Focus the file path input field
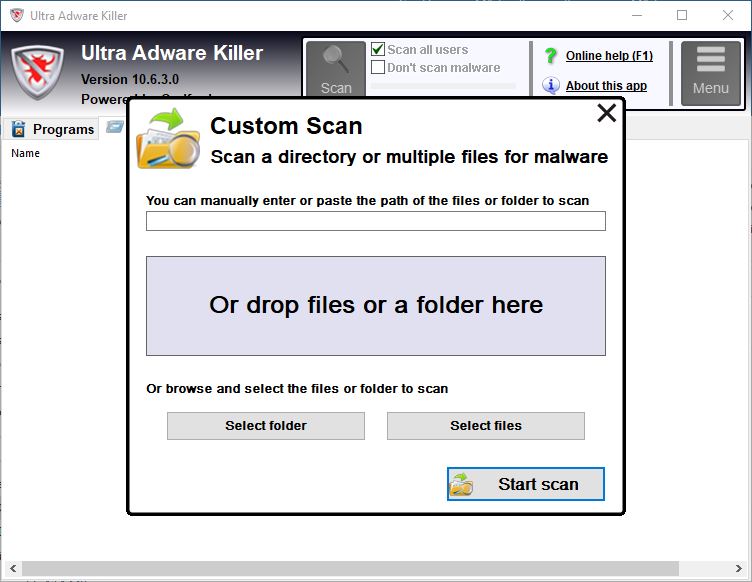This screenshot has width=752, height=582. pyautogui.click(x=376, y=221)
